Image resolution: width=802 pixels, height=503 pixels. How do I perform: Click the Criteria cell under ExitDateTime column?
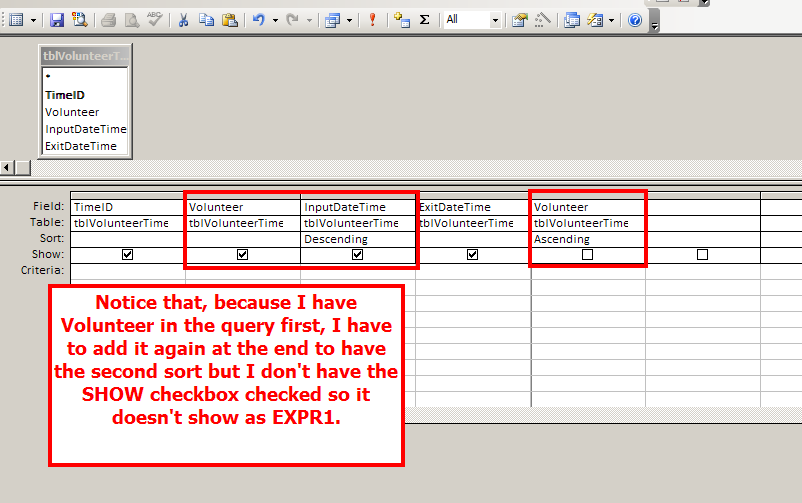click(473, 271)
